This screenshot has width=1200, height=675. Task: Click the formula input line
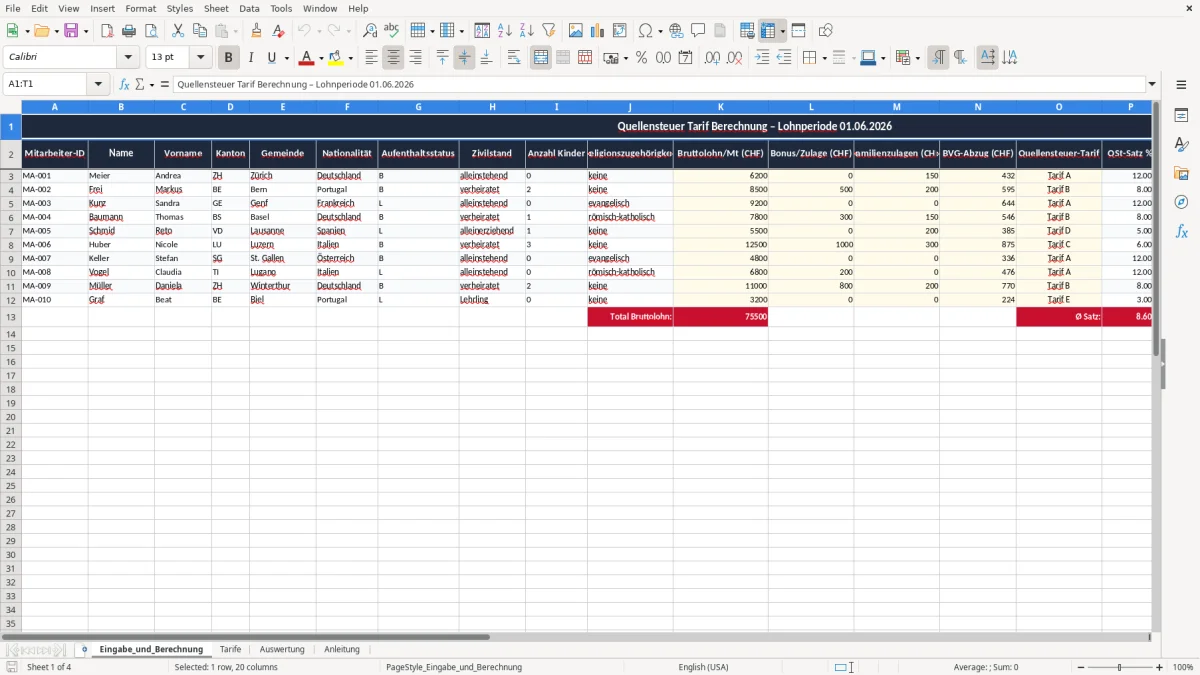[x=659, y=84]
